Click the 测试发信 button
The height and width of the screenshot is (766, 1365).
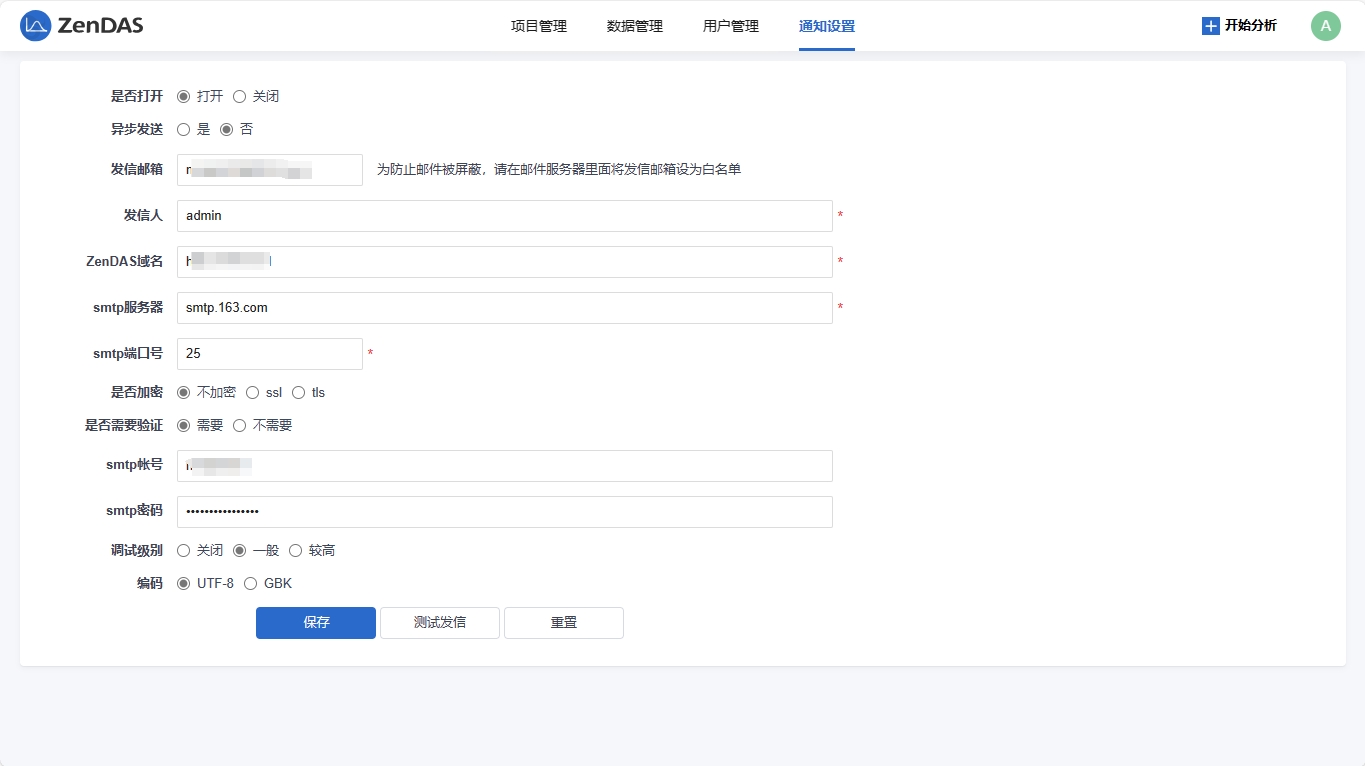coord(439,623)
